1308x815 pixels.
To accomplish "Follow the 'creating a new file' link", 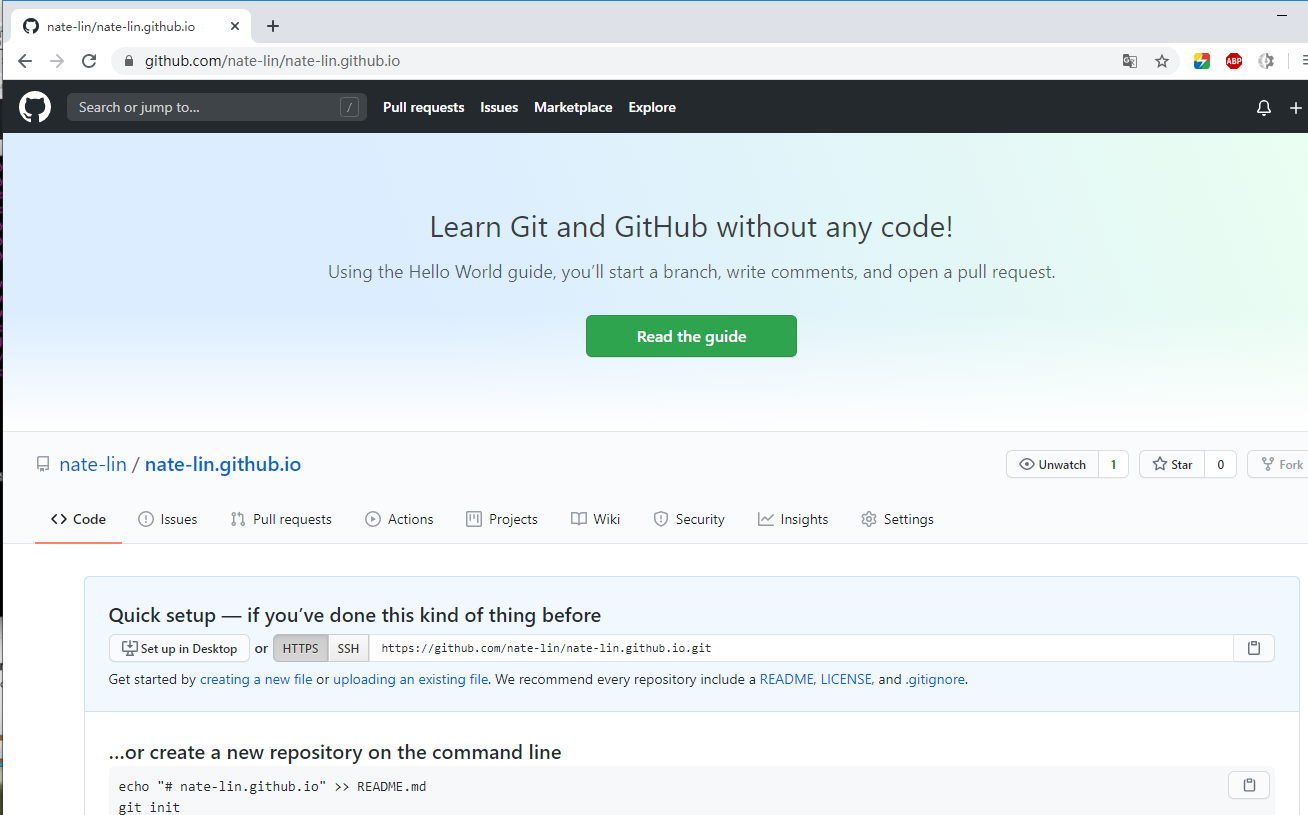I will [x=256, y=679].
